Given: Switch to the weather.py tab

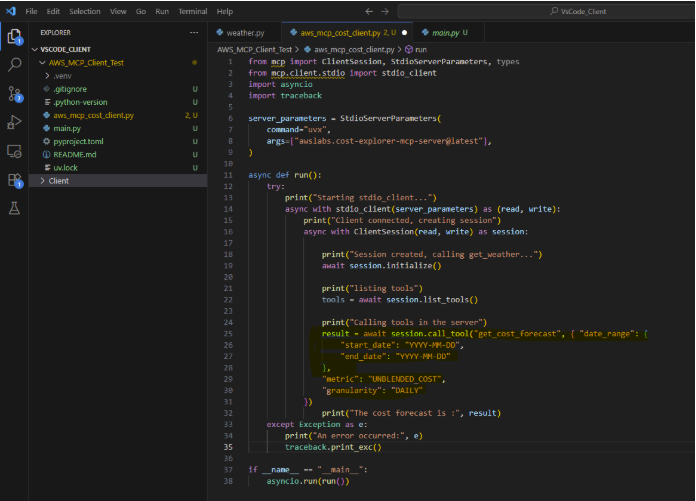Looking at the screenshot, I should 245,32.
